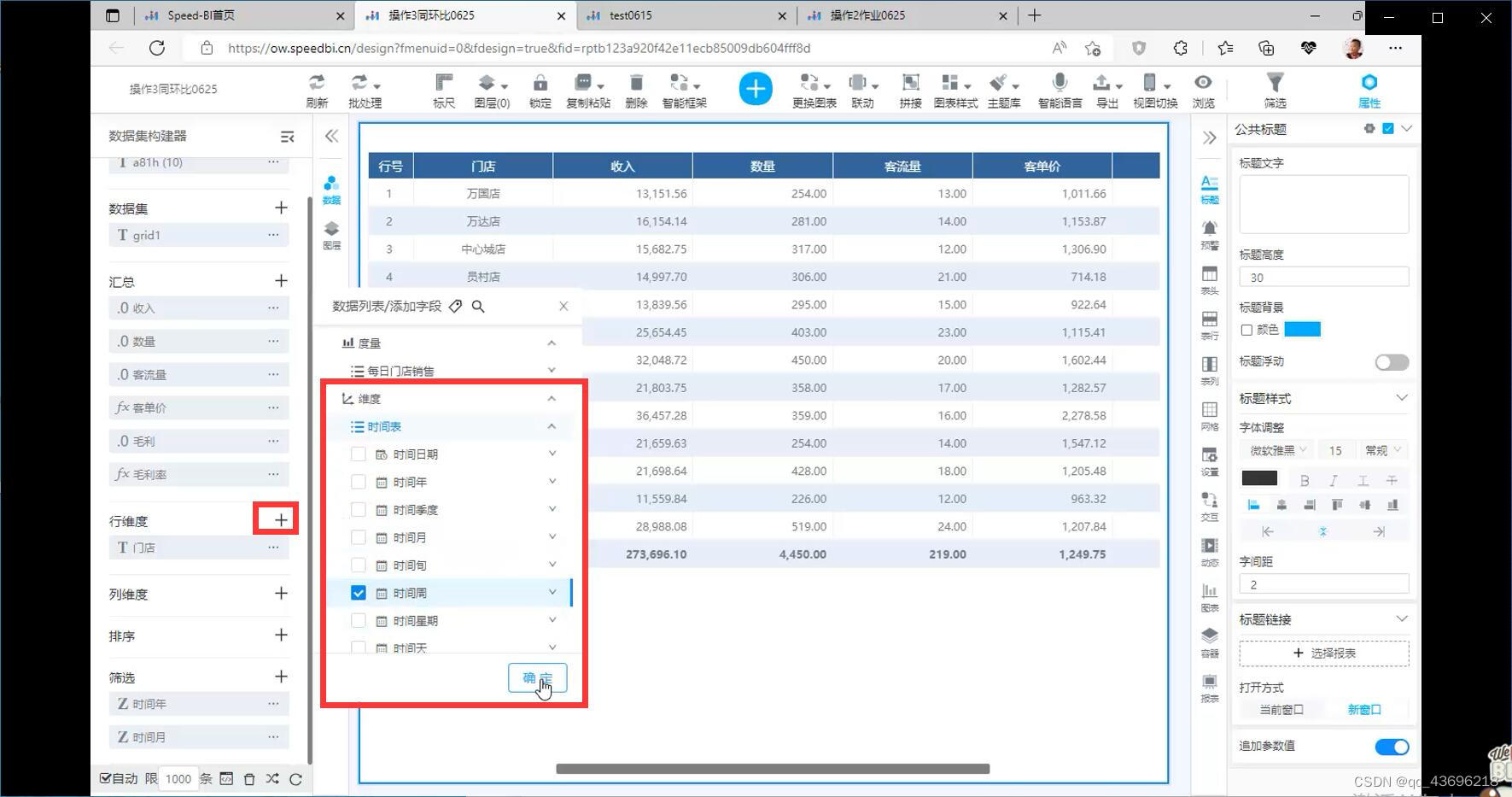Viewport: 1512px width, 797px height.
Task: Open the 批处理 dropdown
Action: pyautogui.click(x=365, y=90)
